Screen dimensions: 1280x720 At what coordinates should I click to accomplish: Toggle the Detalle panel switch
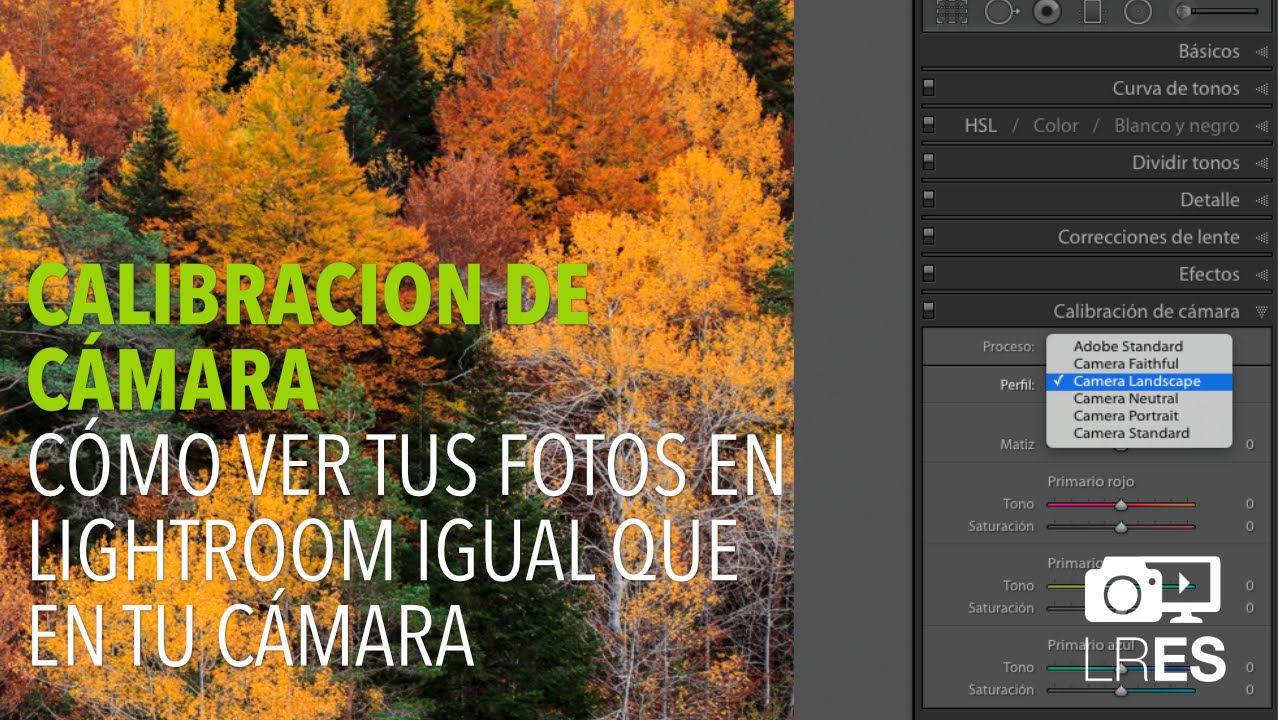tap(928, 199)
